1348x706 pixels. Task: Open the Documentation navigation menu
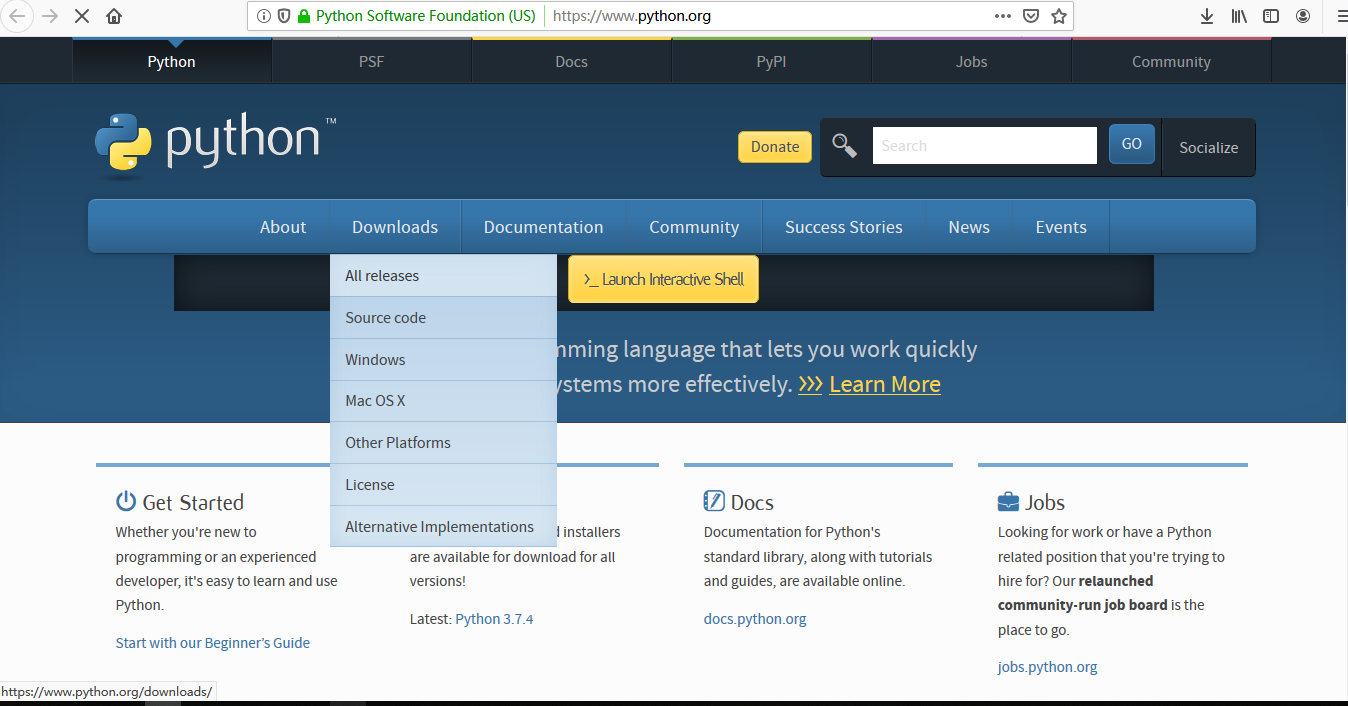(544, 227)
